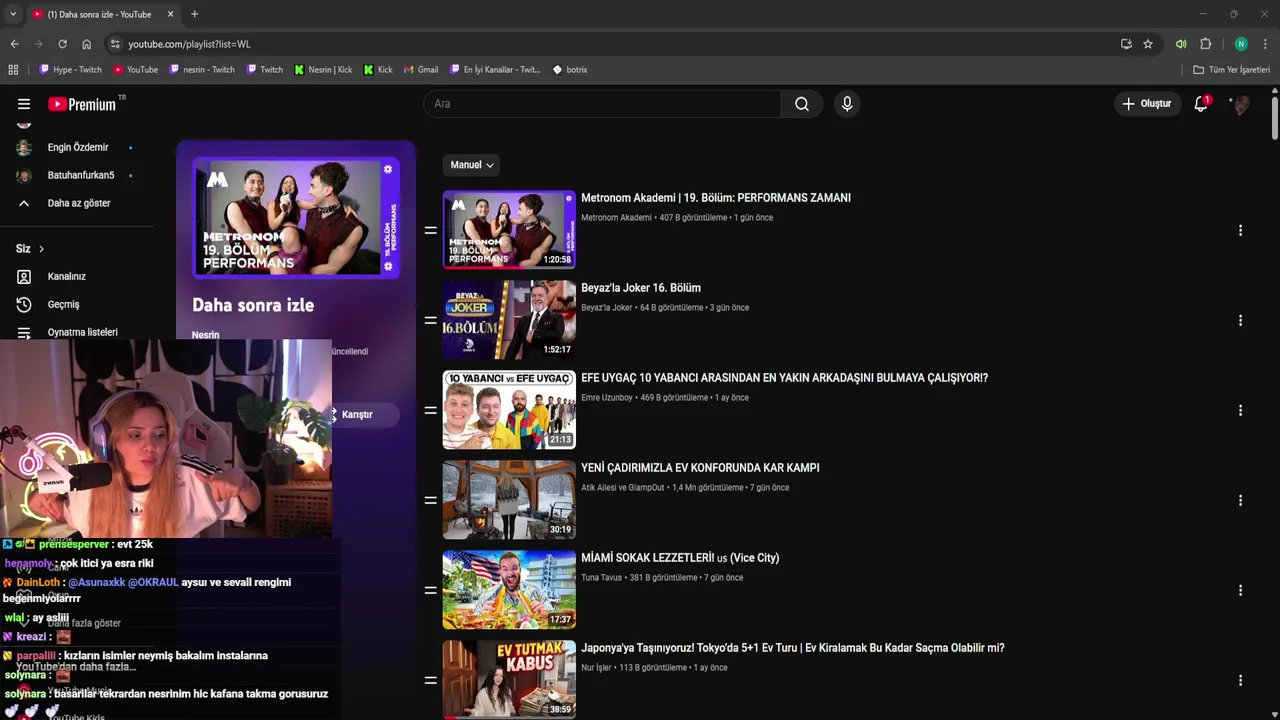Image resolution: width=1280 pixels, height=720 pixels.
Task: Open Chrome profile N avatar
Action: [1241, 44]
